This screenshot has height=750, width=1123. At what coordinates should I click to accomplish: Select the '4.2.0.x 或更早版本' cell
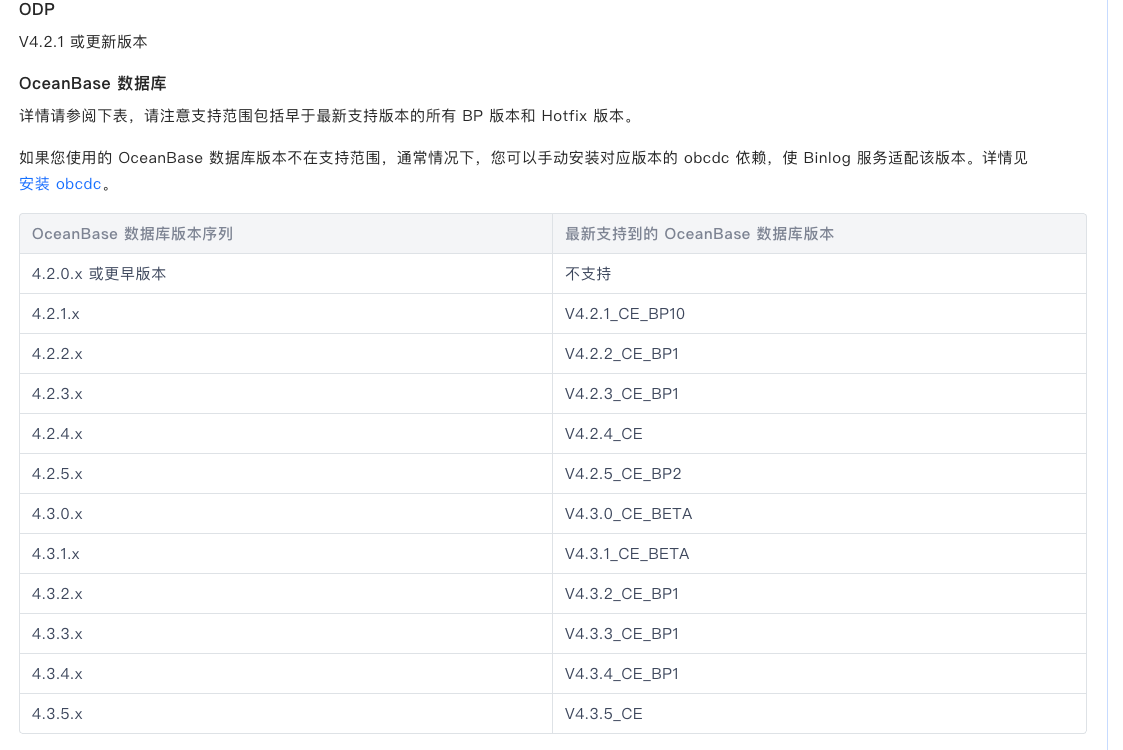(286, 274)
